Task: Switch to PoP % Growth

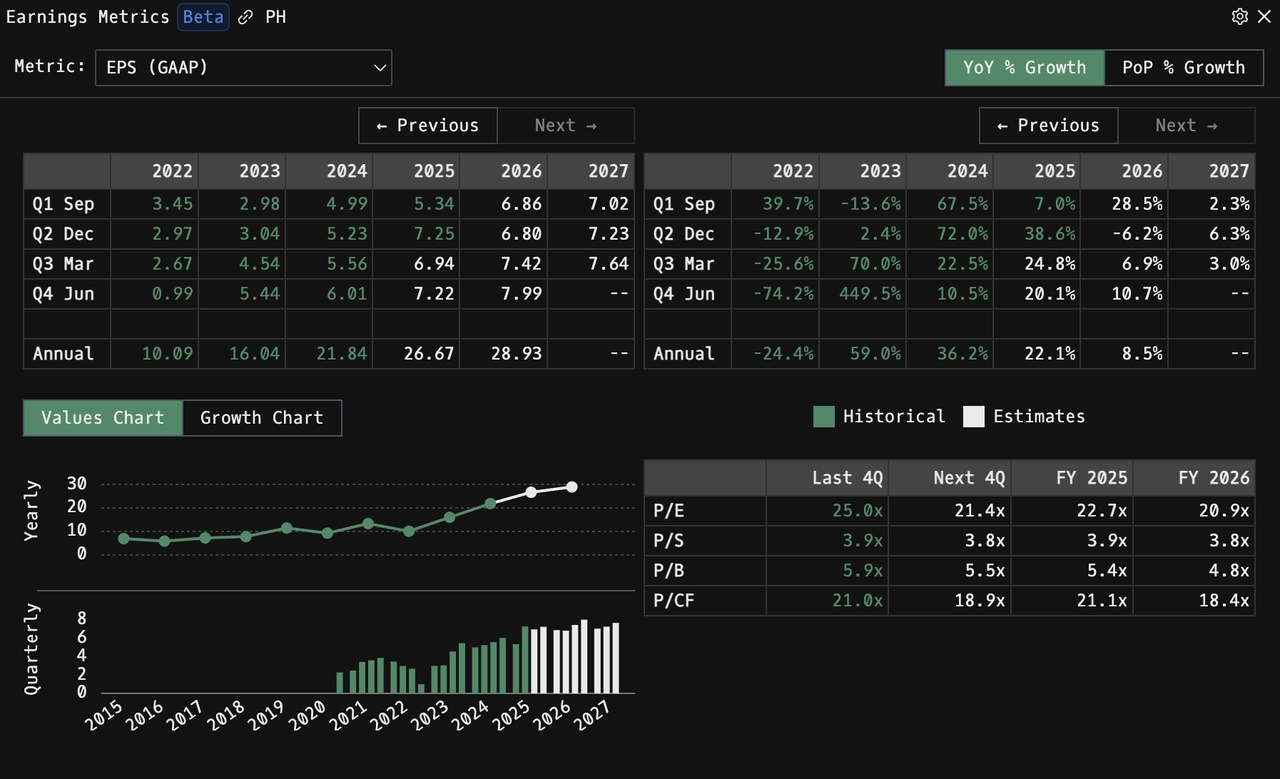Action: click(1184, 68)
